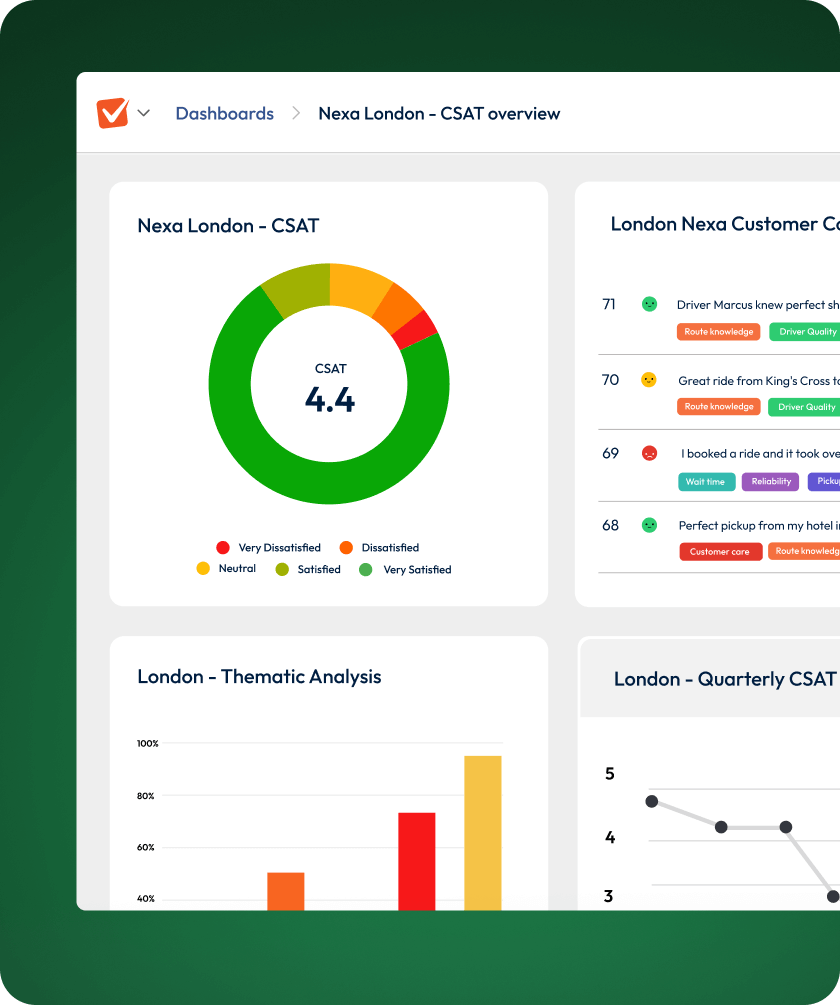Select the Wait time tag on comment 69
The image size is (840, 1005).
point(706,482)
